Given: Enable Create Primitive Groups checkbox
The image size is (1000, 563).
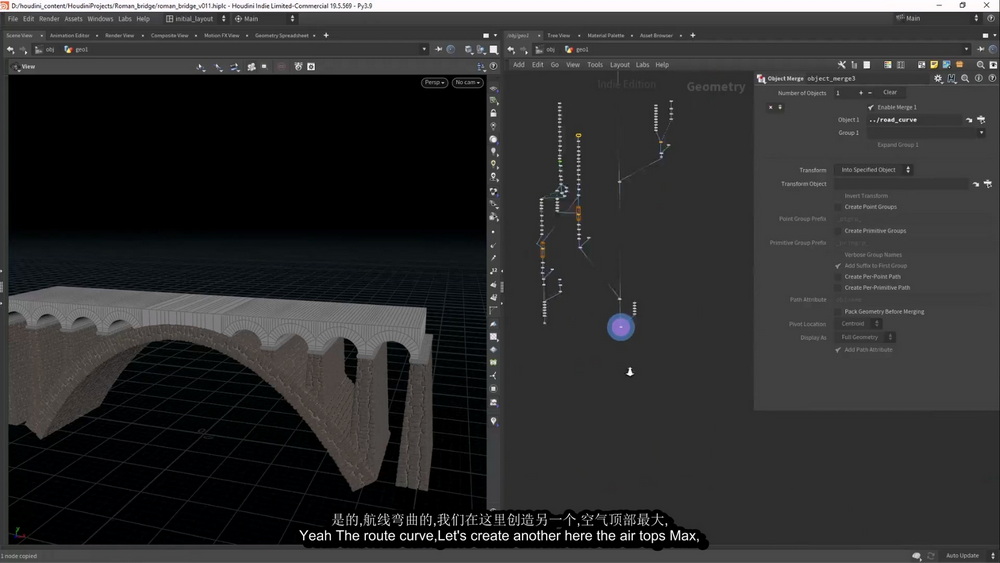Looking at the screenshot, I should pos(838,231).
